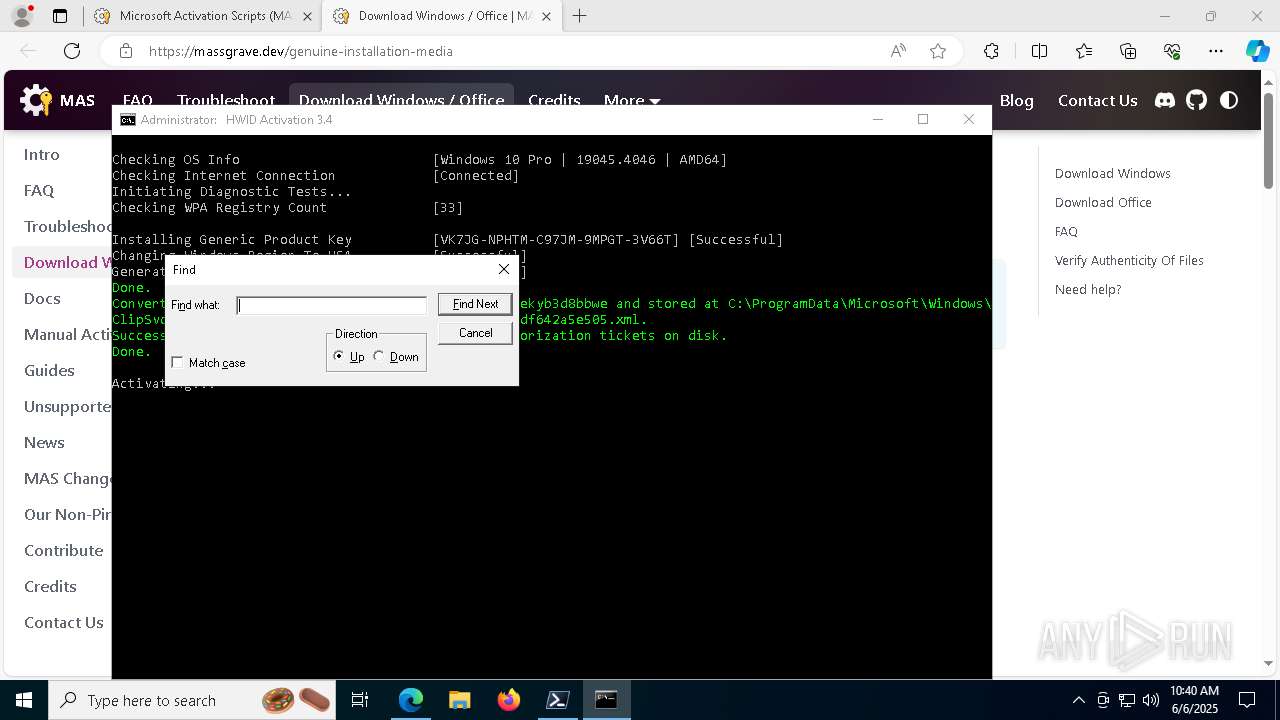
Task: Add page to favorites star
Action: 938,51
